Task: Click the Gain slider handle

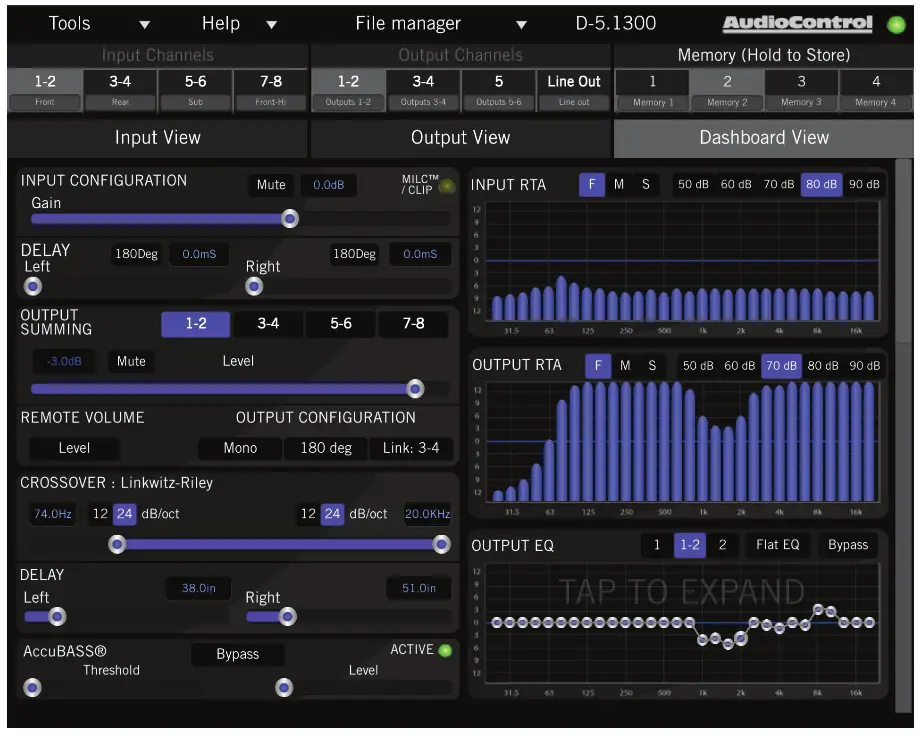Action: (x=289, y=218)
